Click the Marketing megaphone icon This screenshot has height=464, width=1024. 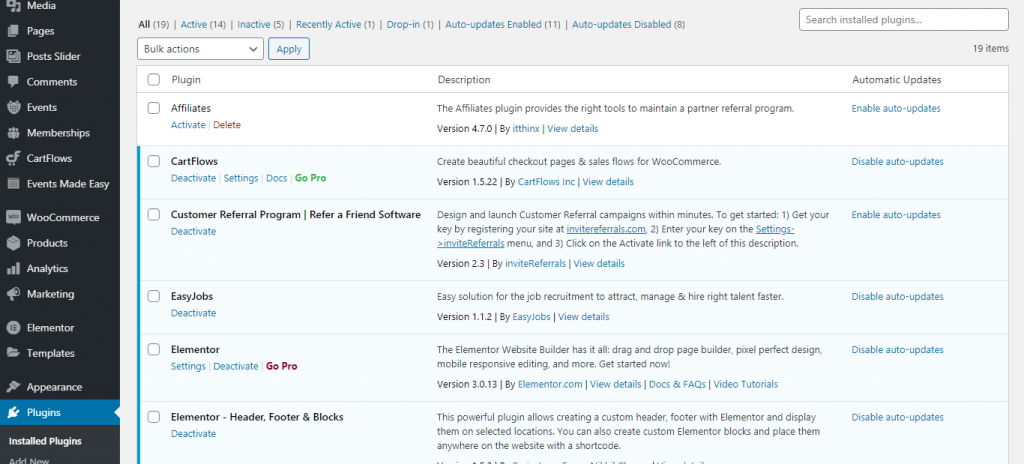(12, 294)
